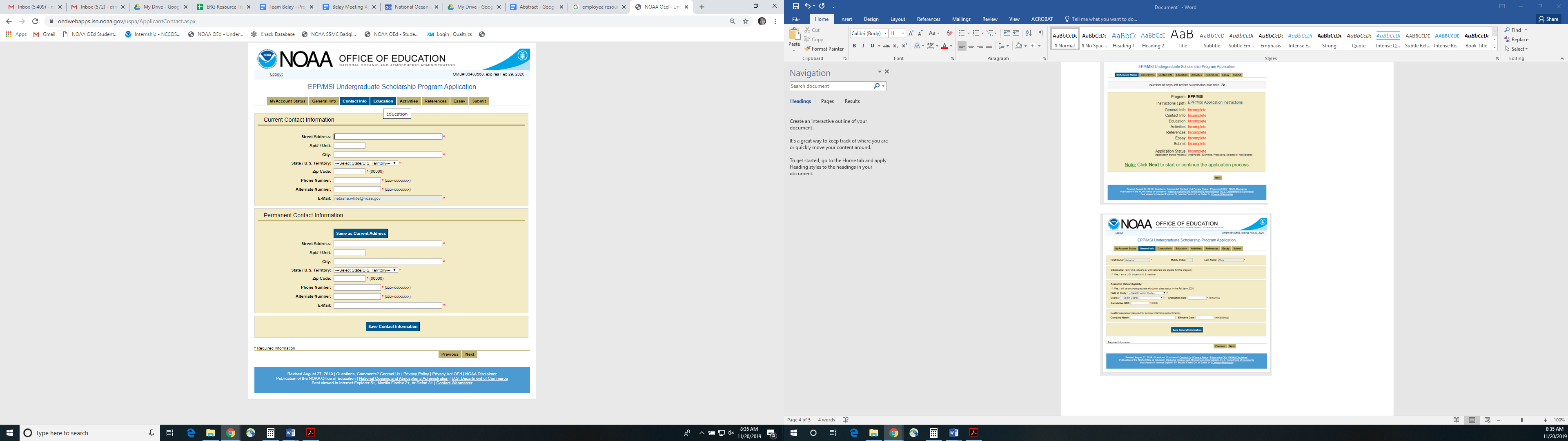The width and height of the screenshot is (1568, 441).
Task: Toggle show paragraph marks pilcrow
Action: tap(1041, 33)
